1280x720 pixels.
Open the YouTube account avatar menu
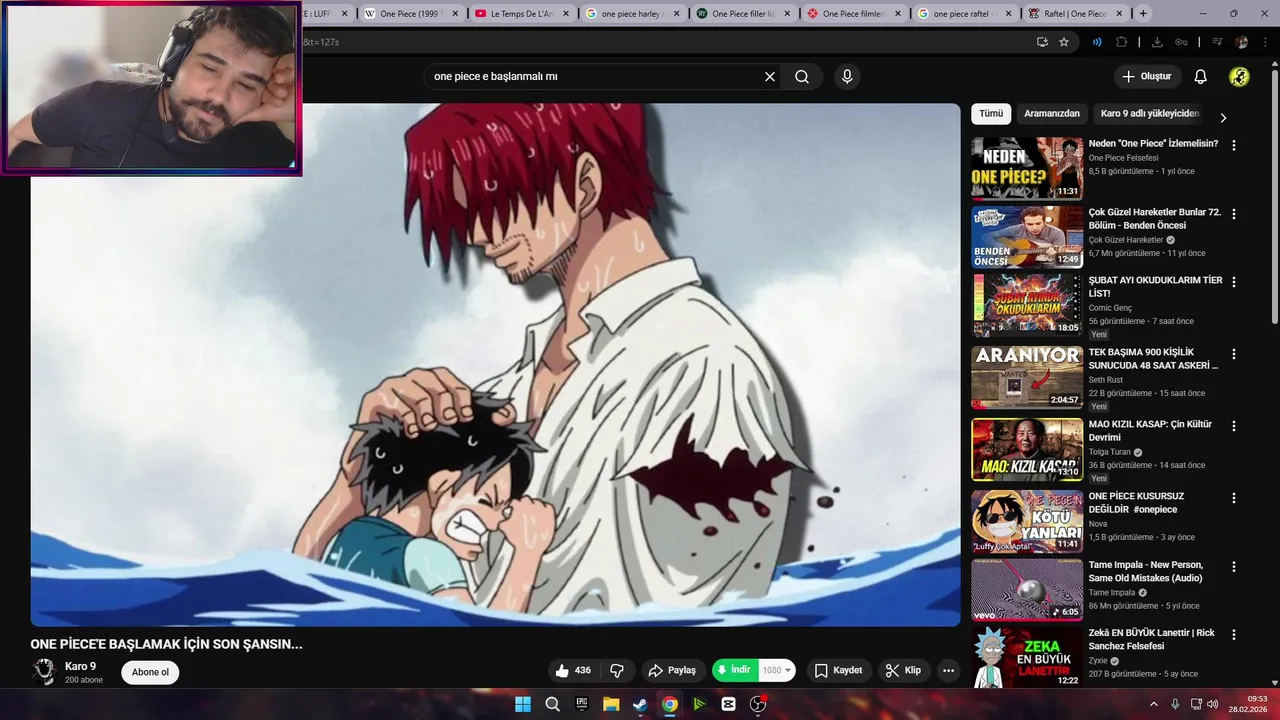click(x=1239, y=77)
